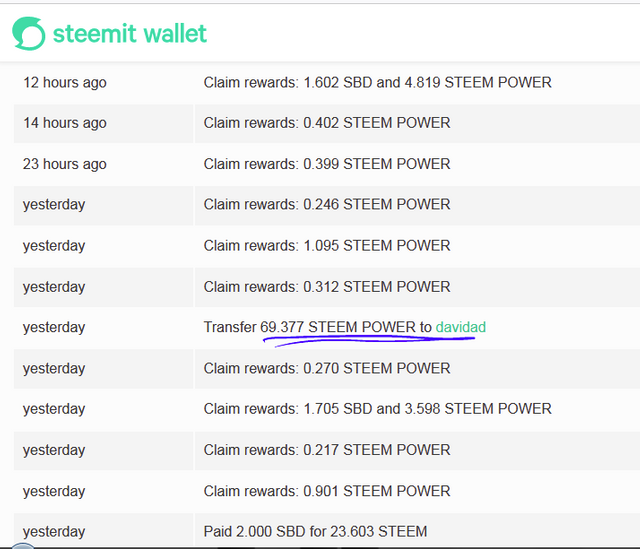Click 'Claim rewards: 0.399 STEEM POWER' entry

[x=327, y=164]
